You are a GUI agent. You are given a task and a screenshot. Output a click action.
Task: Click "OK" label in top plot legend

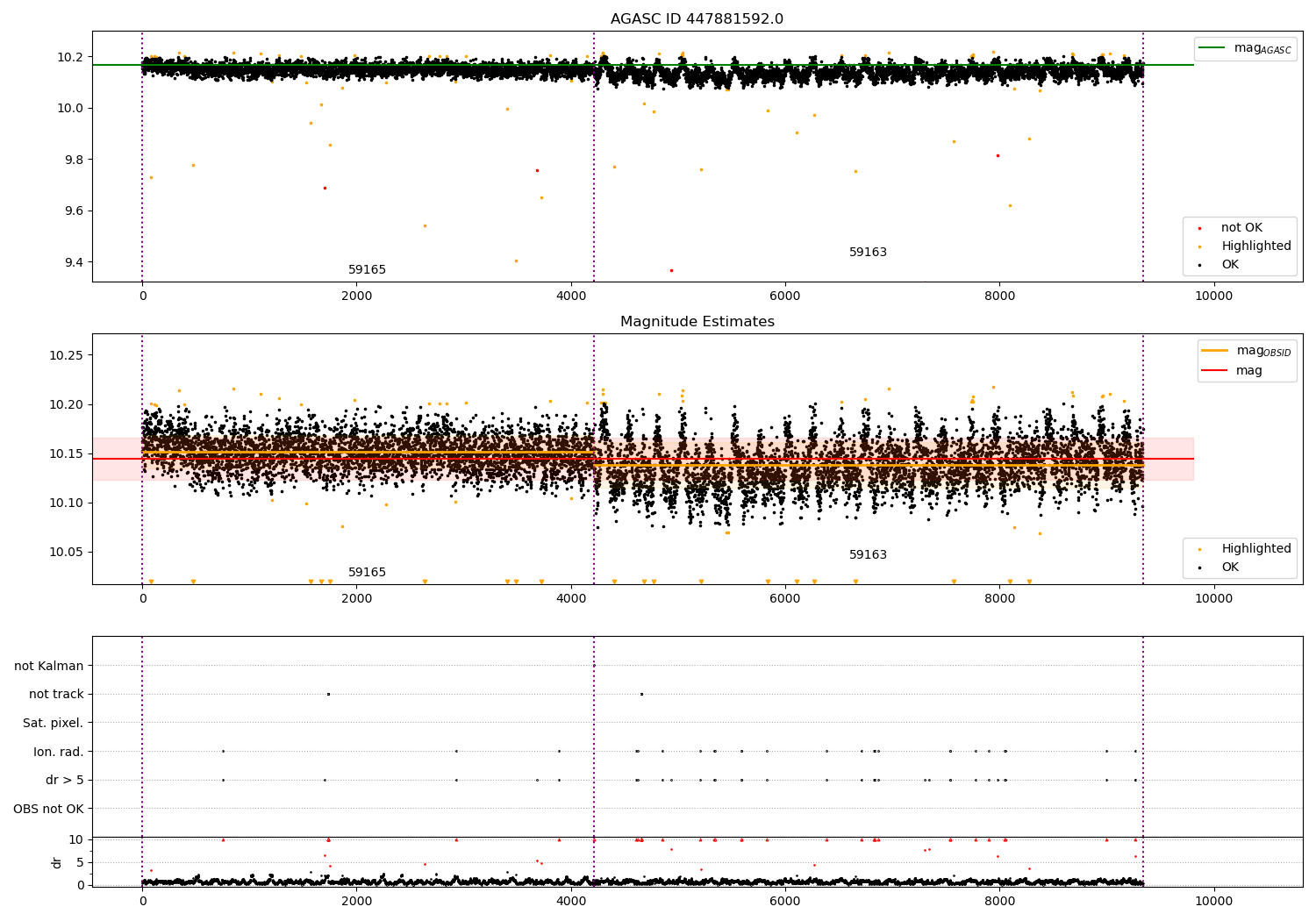click(x=1230, y=265)
